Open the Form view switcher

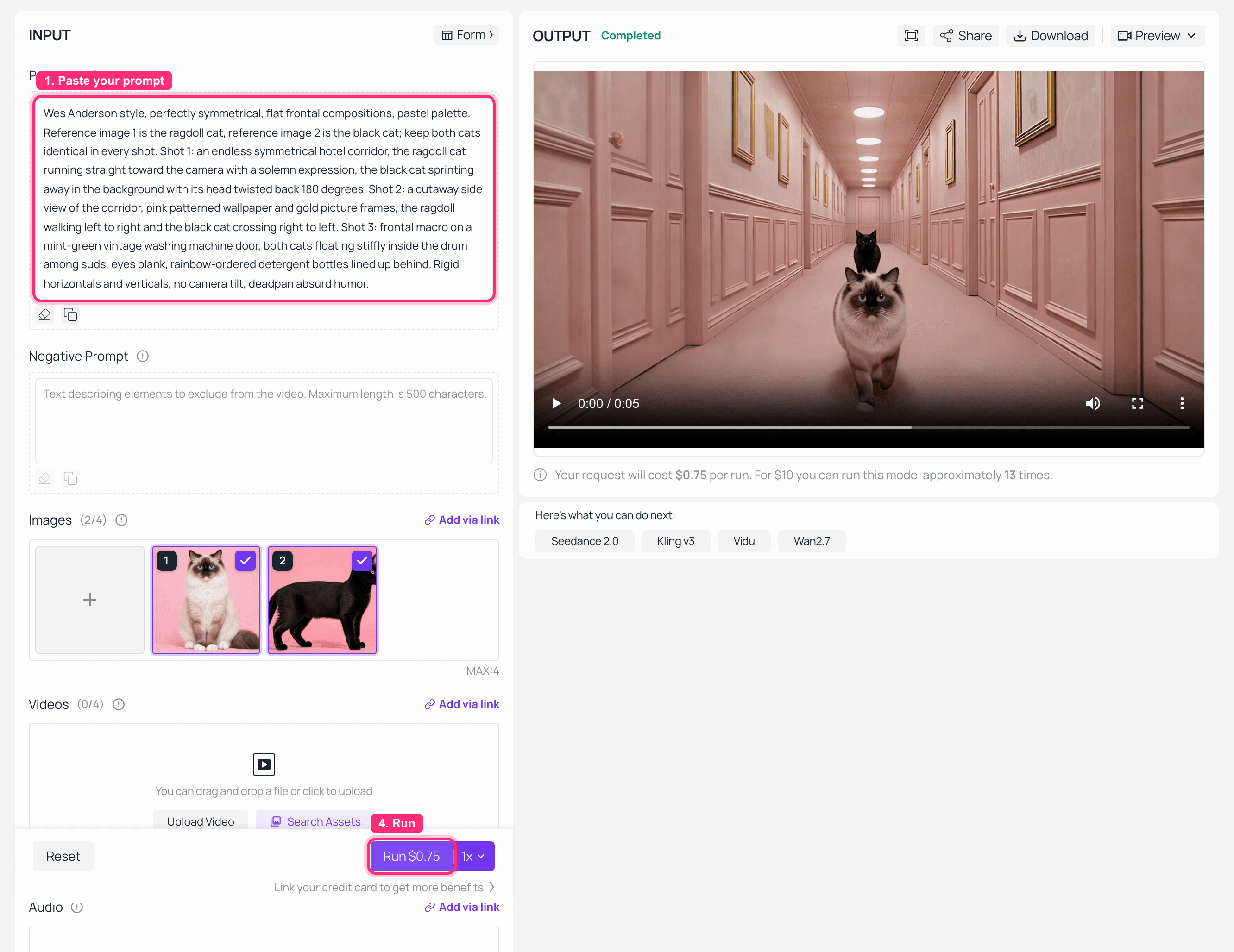tap(467, 35)
